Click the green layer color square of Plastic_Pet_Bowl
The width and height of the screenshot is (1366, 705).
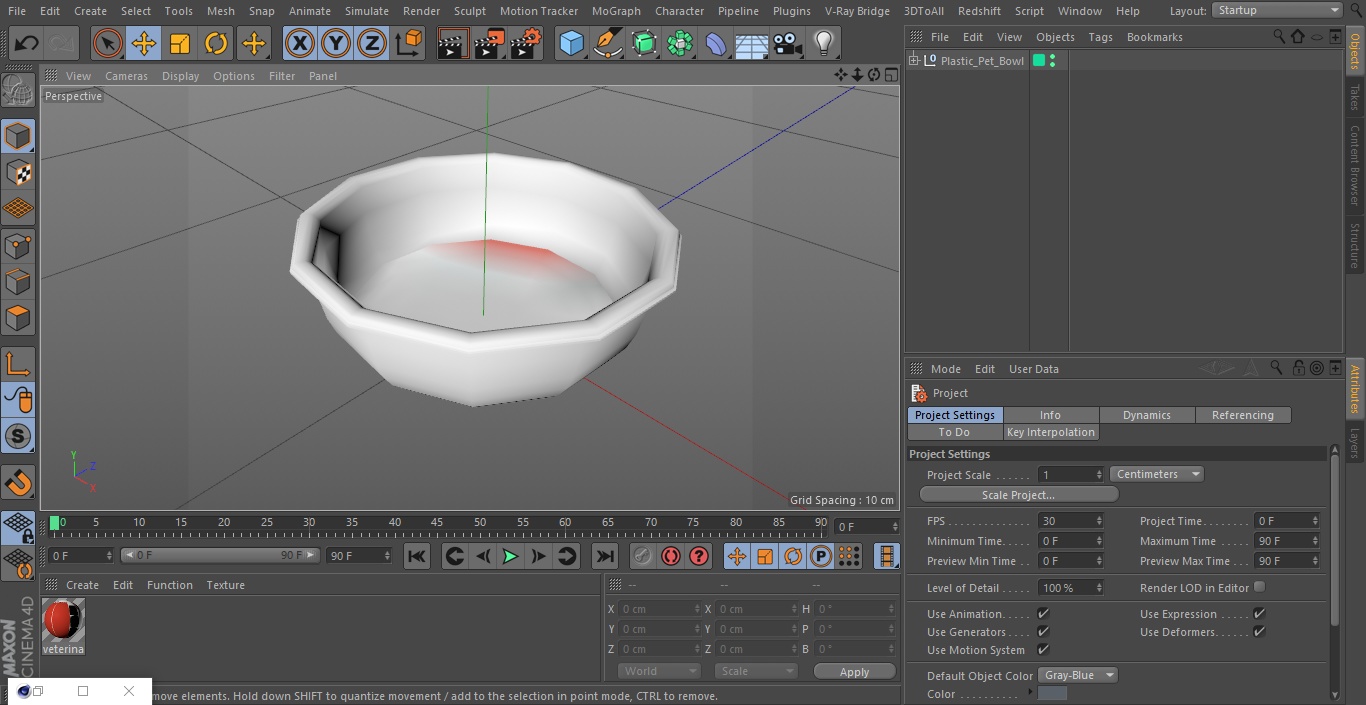click(1039, 61)
